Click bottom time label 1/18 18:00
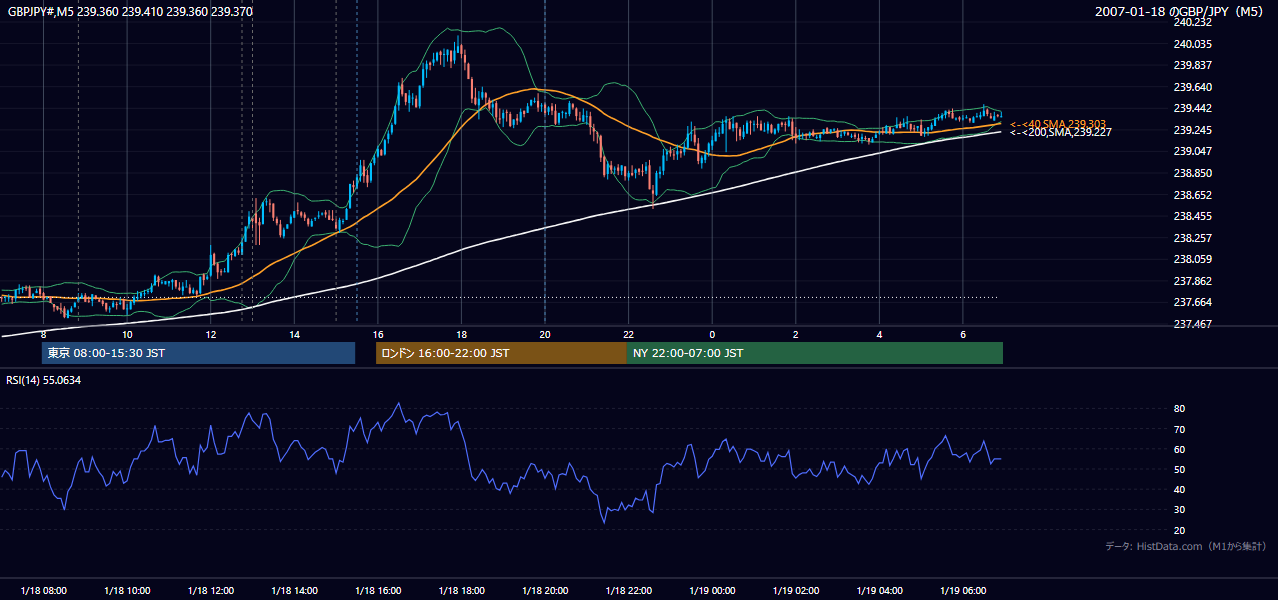Image resolution: width=1278 pixels, height=600 pixels. coord(461,591)
